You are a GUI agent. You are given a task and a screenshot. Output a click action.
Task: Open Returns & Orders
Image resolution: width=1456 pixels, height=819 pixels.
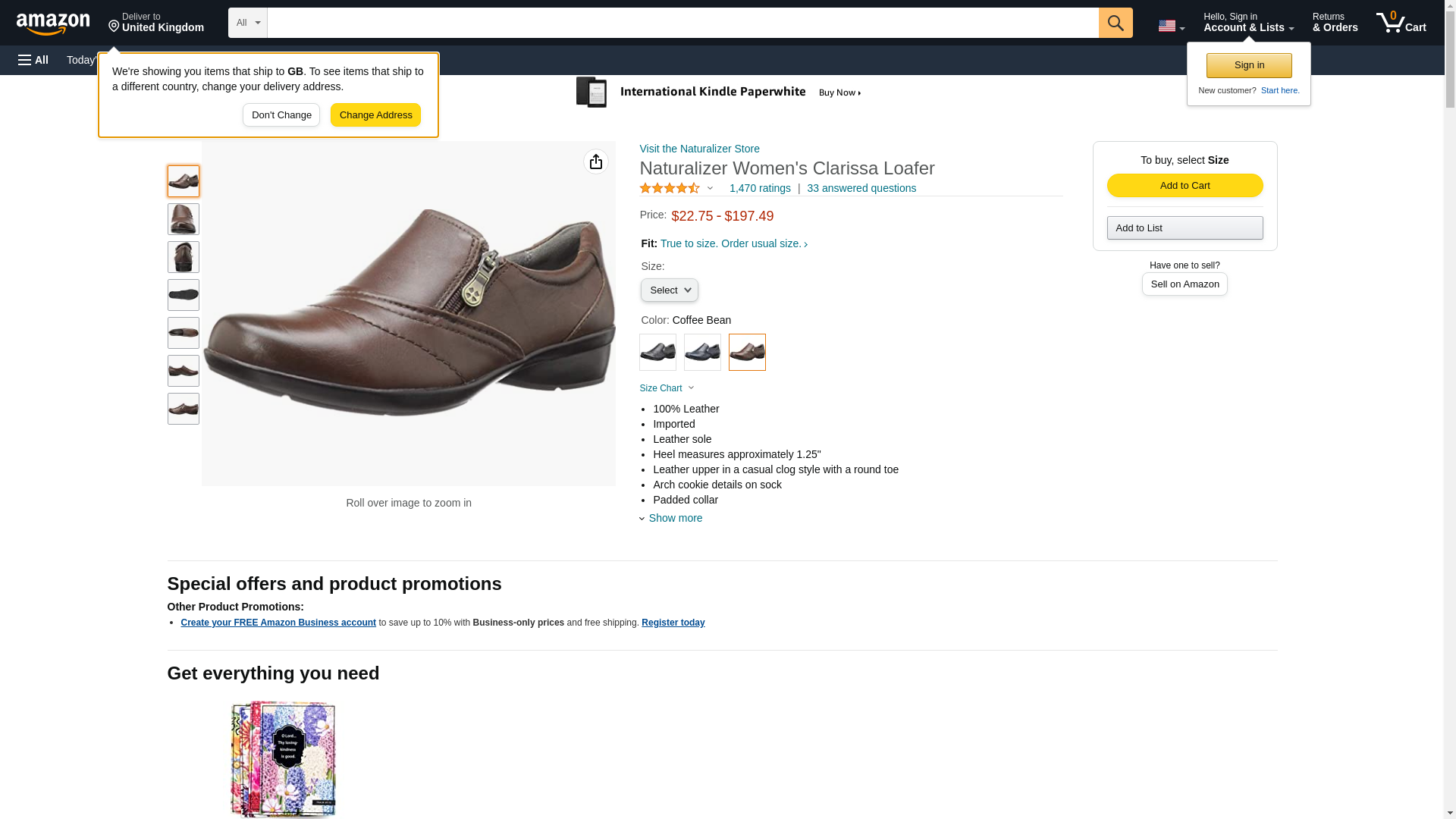point(1335,23)
